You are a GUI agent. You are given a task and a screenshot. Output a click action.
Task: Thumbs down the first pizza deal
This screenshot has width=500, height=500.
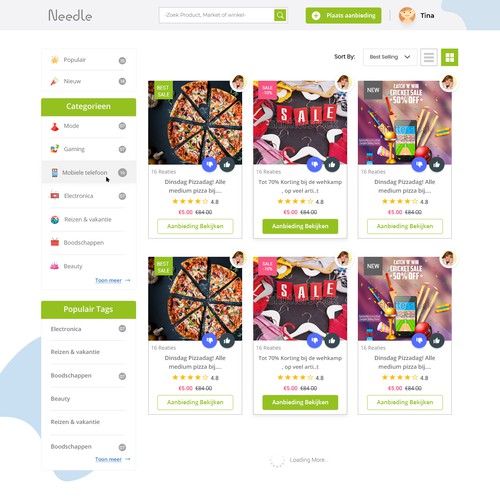click(209, 164)
